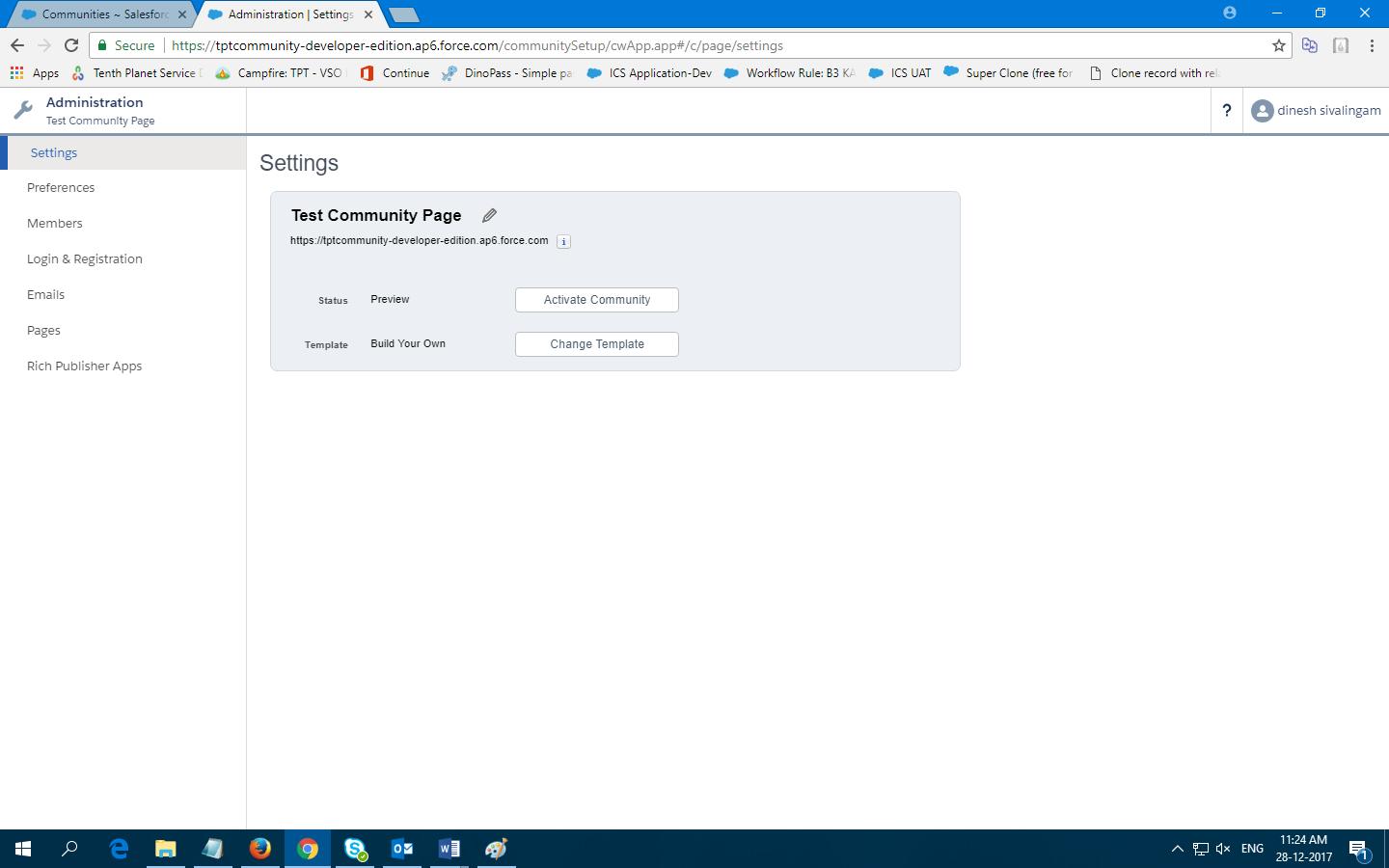Open Preferences in the sidebar
This screenshot has width=1389, height=868.
61,187
